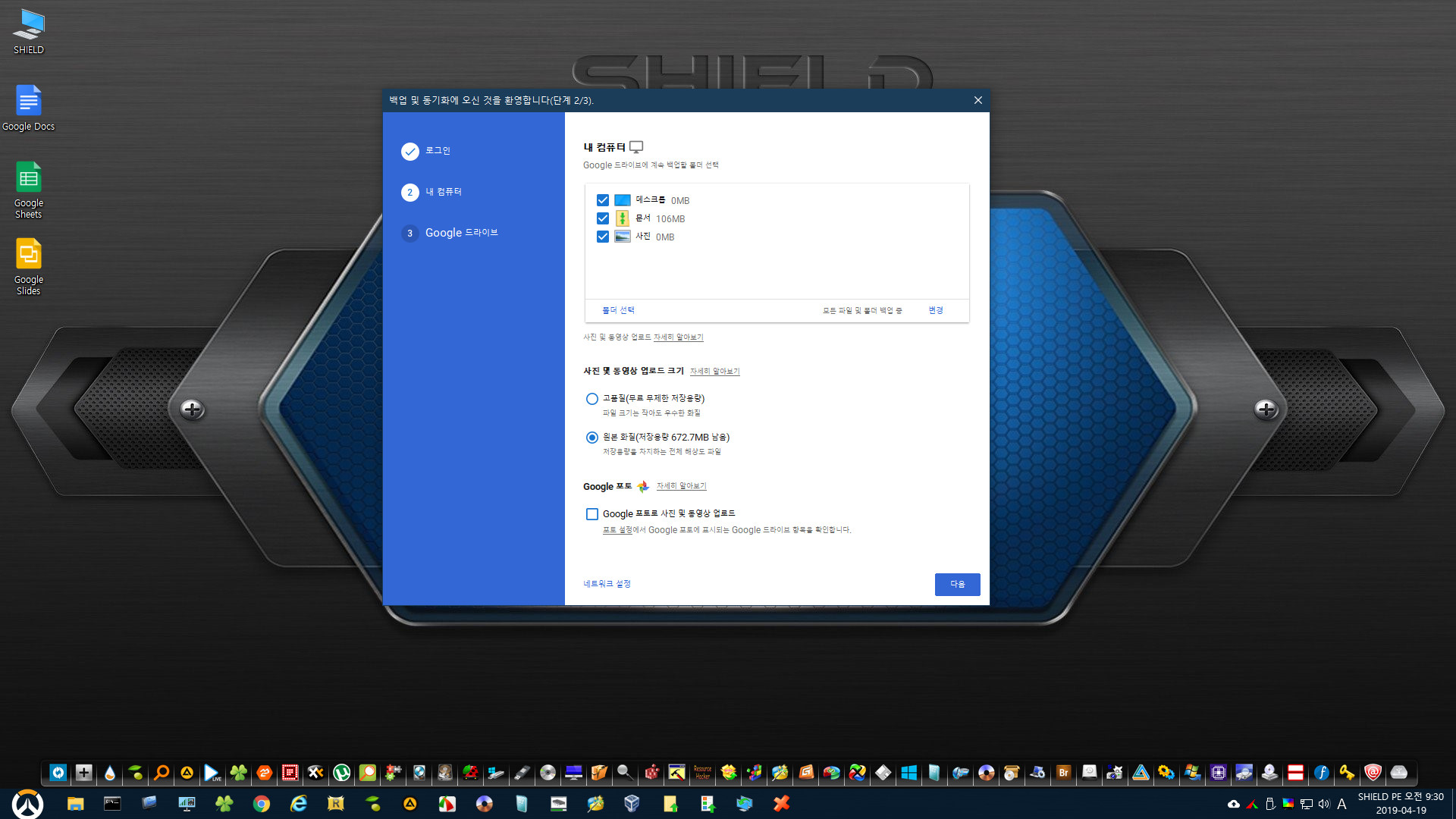
Task: Click the 폴더 선택 link
Action: (618, 310)
